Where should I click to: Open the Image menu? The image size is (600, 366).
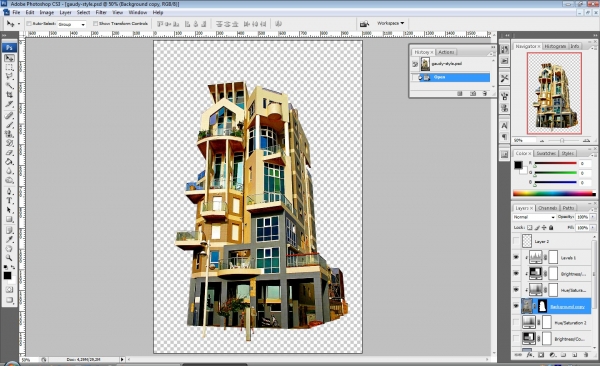tap(47, 12)
